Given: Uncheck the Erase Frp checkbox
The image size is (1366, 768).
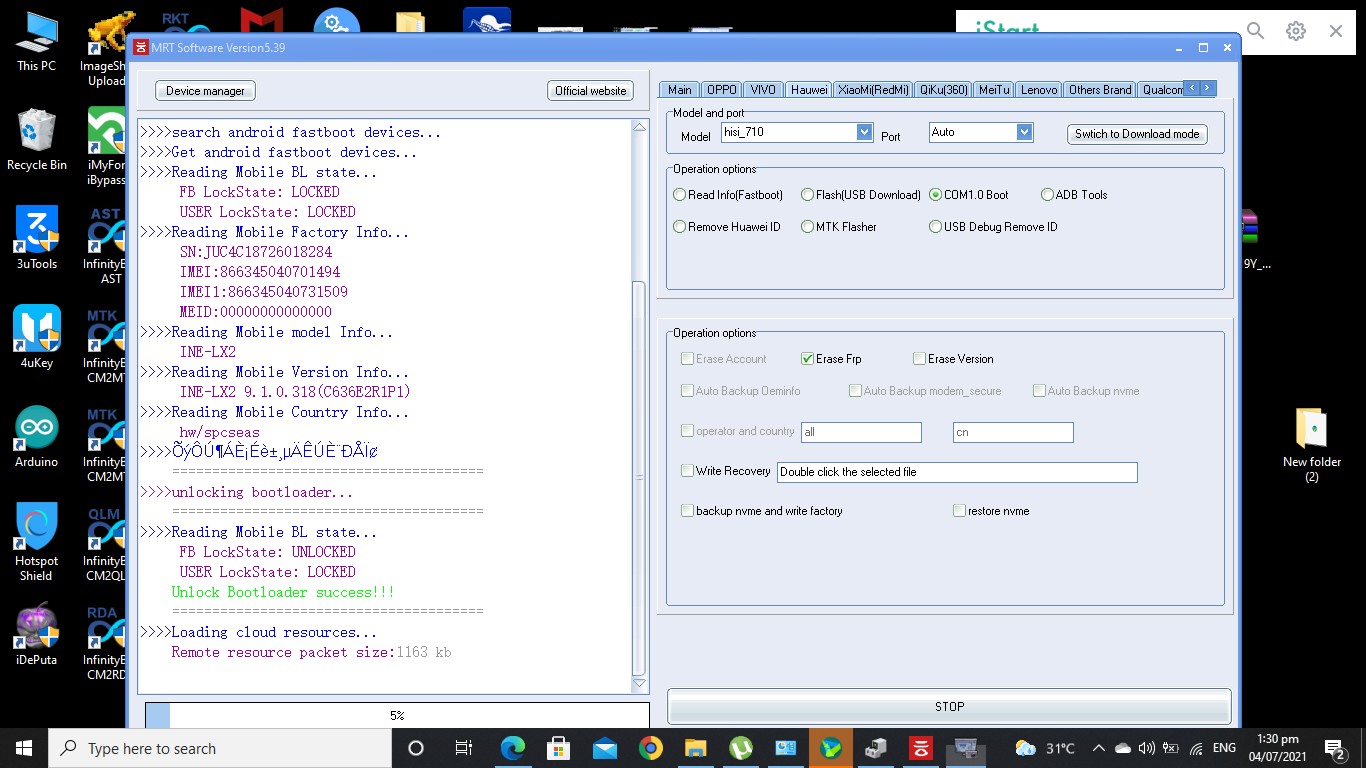Looking at the screenshot, I should pyautogui.click(x=807, y=359).
